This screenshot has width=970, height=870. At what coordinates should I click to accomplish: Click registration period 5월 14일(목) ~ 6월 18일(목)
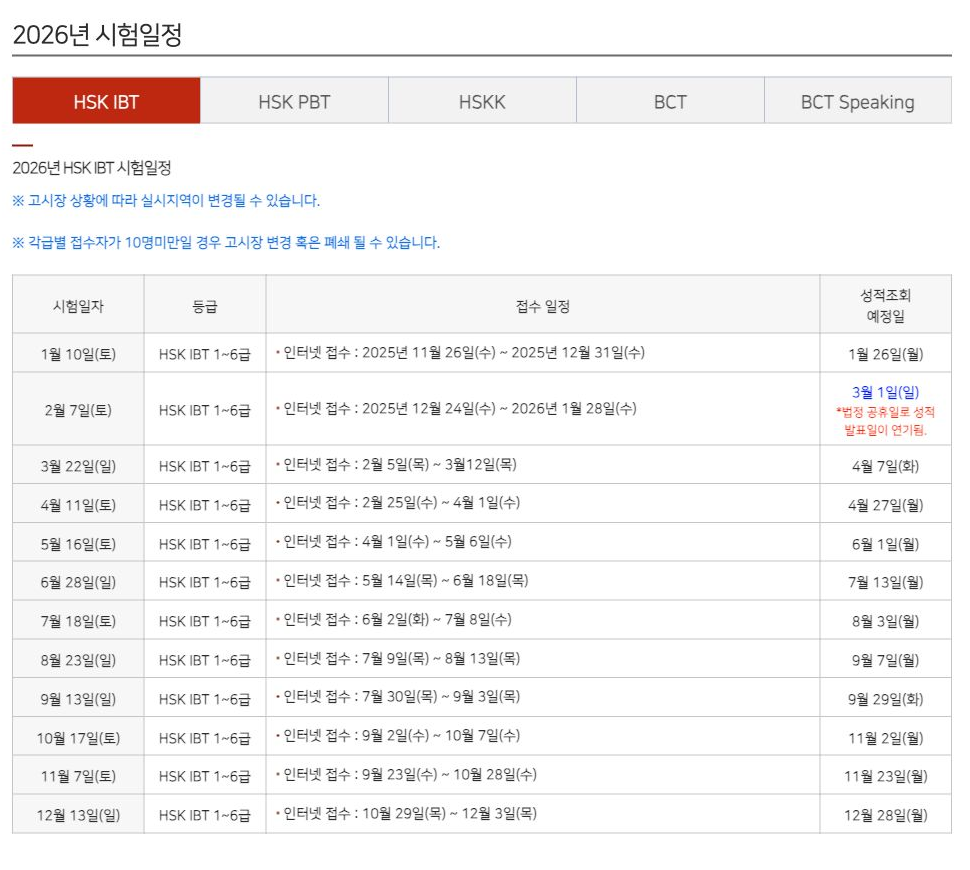click(x=402, y=580)
